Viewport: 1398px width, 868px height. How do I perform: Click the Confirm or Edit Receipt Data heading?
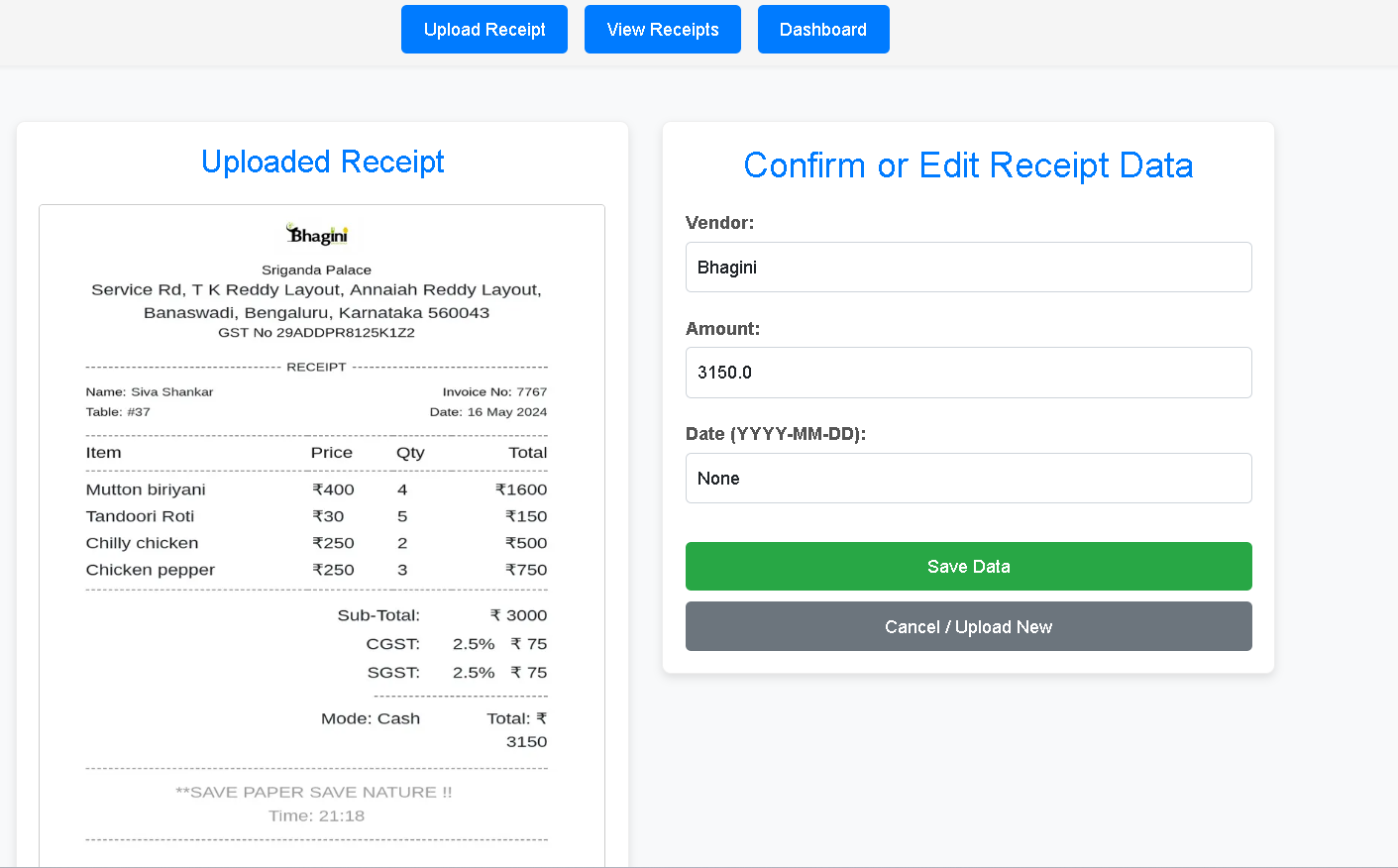click(x=968, y=164)
